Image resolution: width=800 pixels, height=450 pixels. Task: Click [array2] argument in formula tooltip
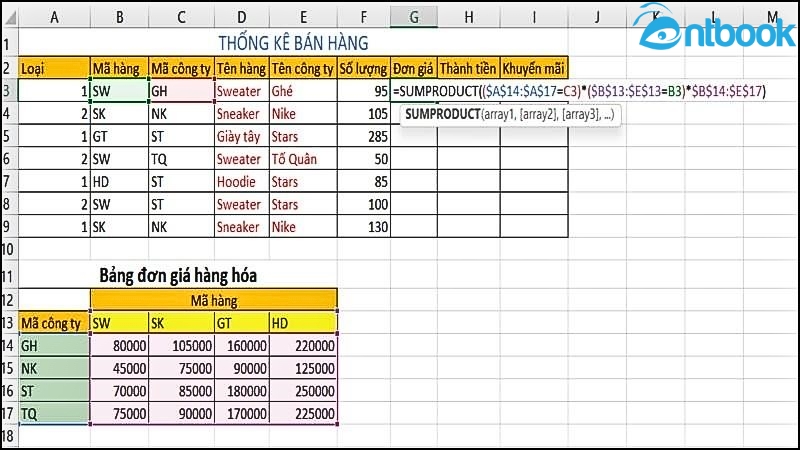click(540, 115)
